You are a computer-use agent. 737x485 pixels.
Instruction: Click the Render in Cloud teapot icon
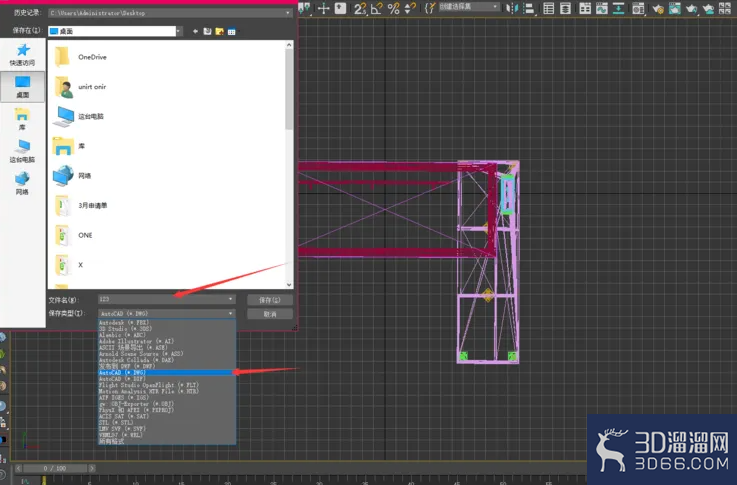tap(708, 8)
